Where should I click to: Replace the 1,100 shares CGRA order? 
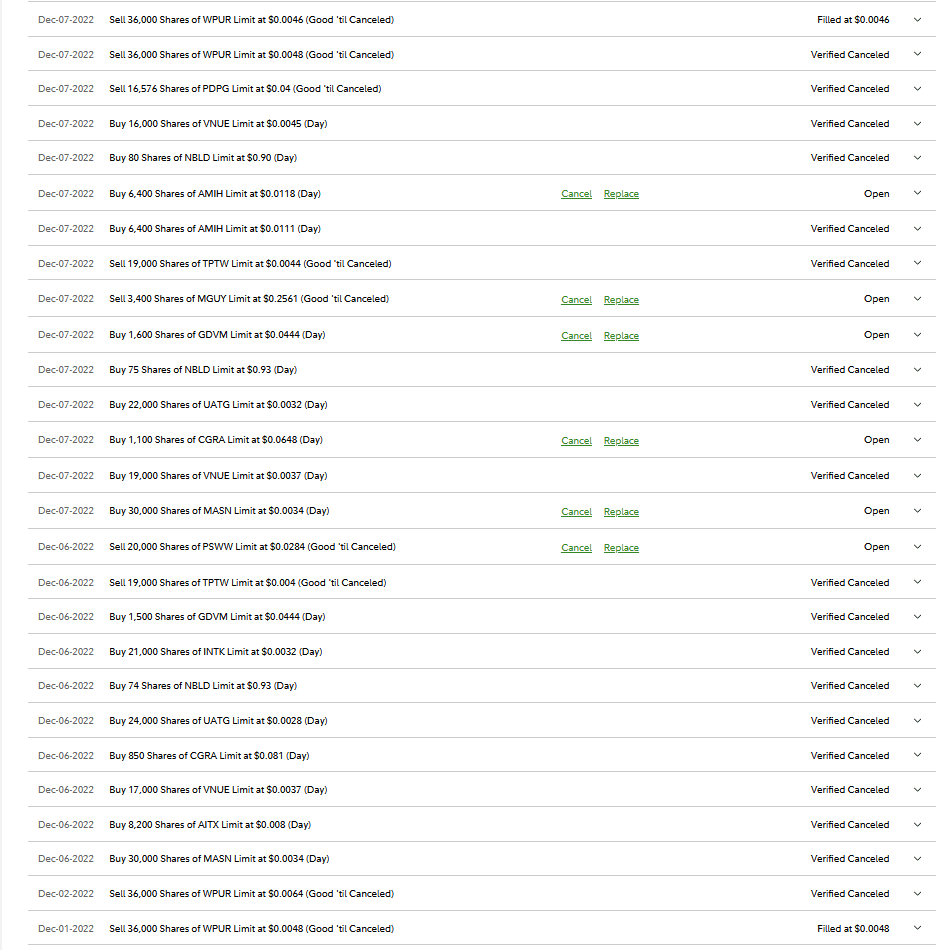[x=621, y=441]
